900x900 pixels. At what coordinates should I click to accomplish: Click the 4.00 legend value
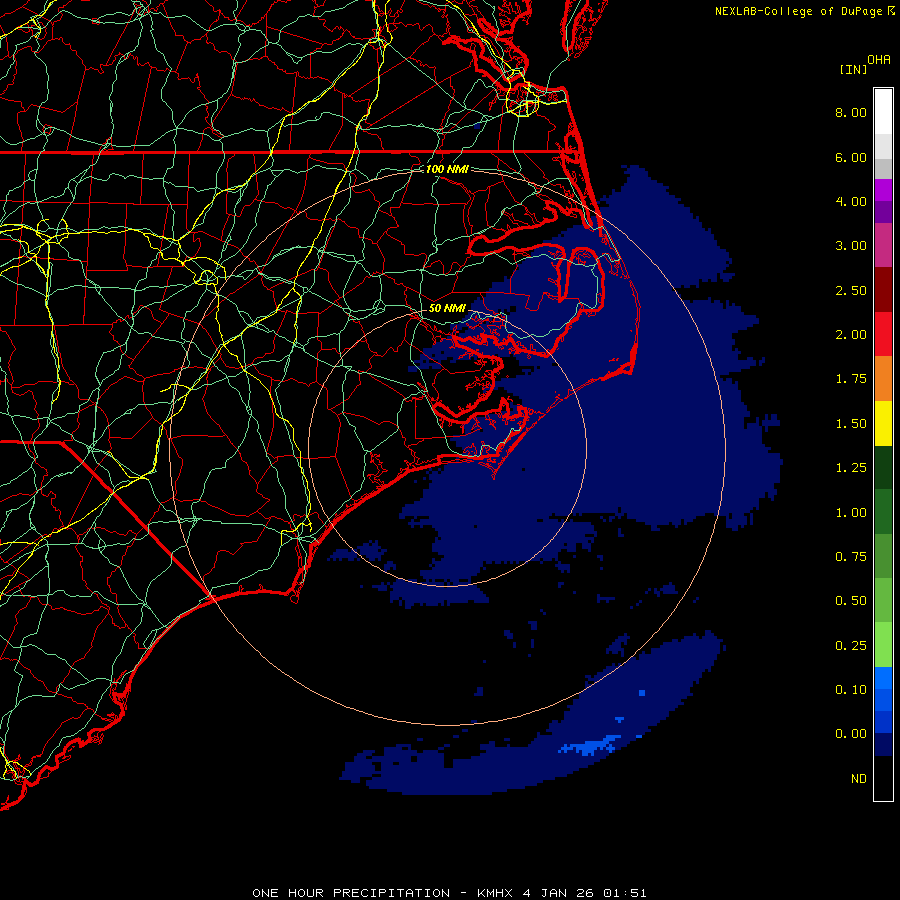tap(851, 201)
